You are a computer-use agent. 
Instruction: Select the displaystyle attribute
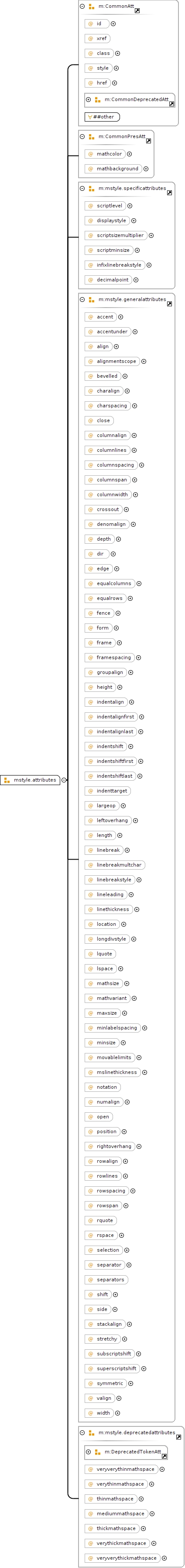[107, 221]
